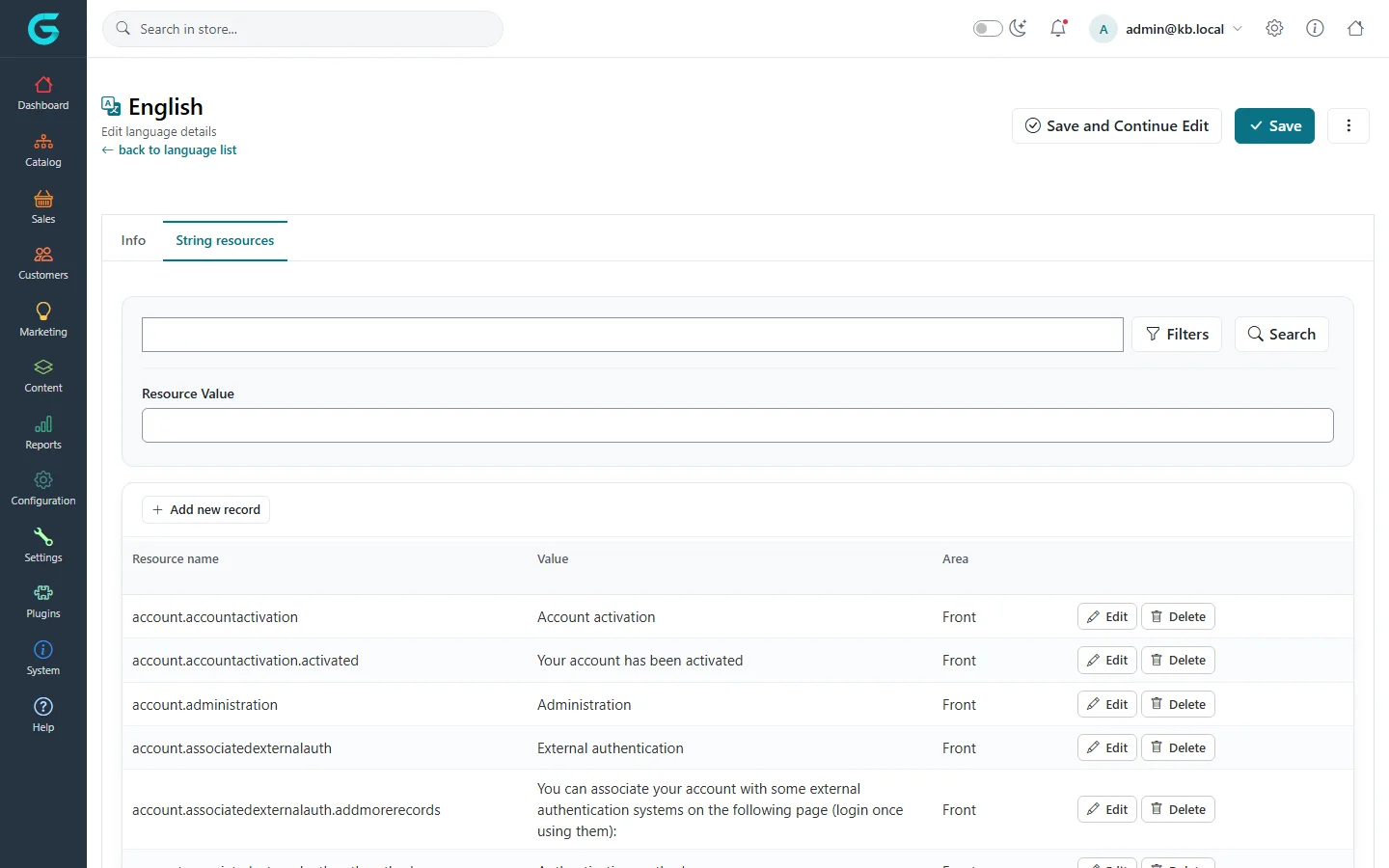Open the Content sidebar section
1389x868 pixels.
tap(43, 376)
